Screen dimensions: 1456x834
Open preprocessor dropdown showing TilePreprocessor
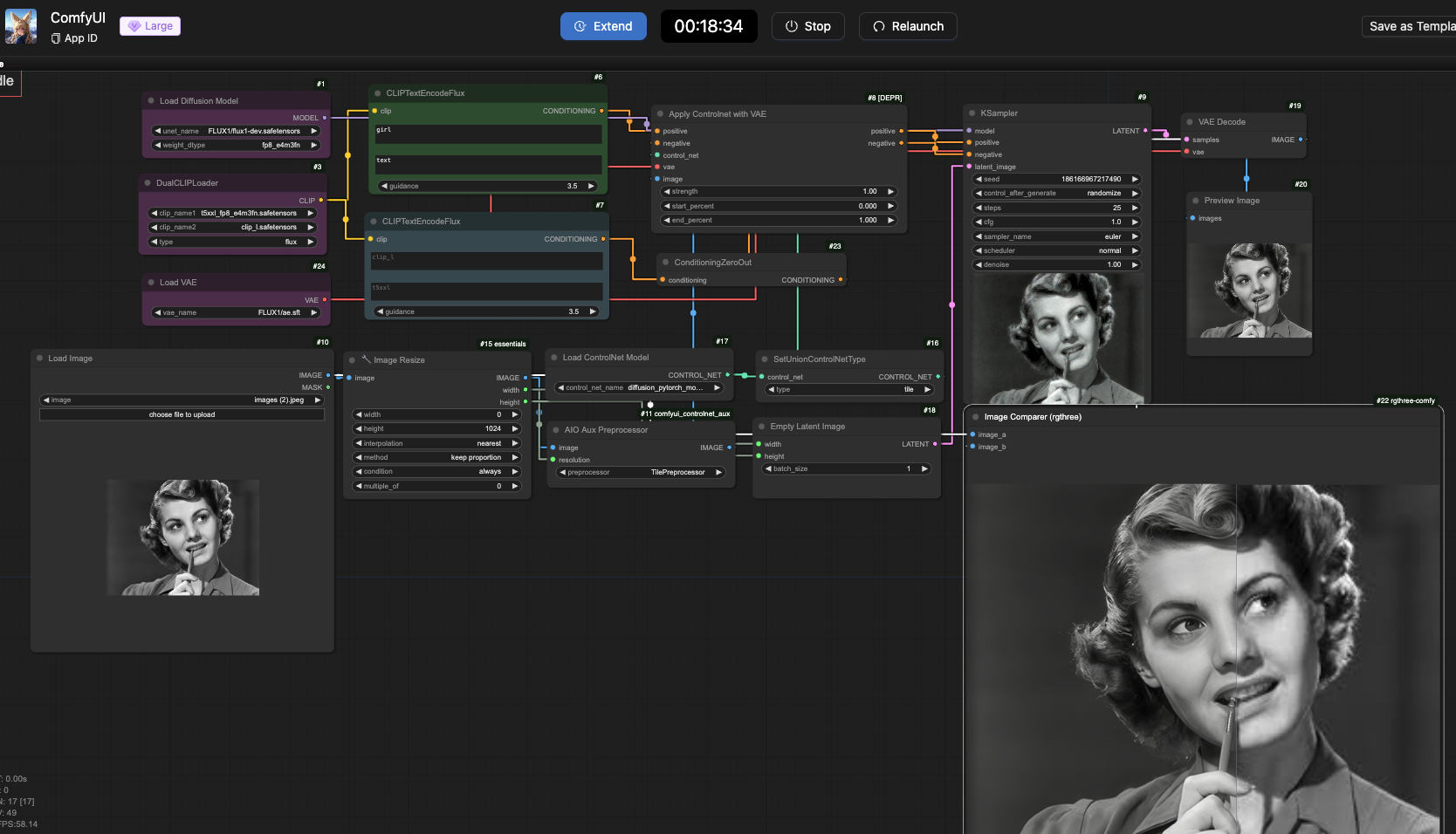tap(641, 472)
